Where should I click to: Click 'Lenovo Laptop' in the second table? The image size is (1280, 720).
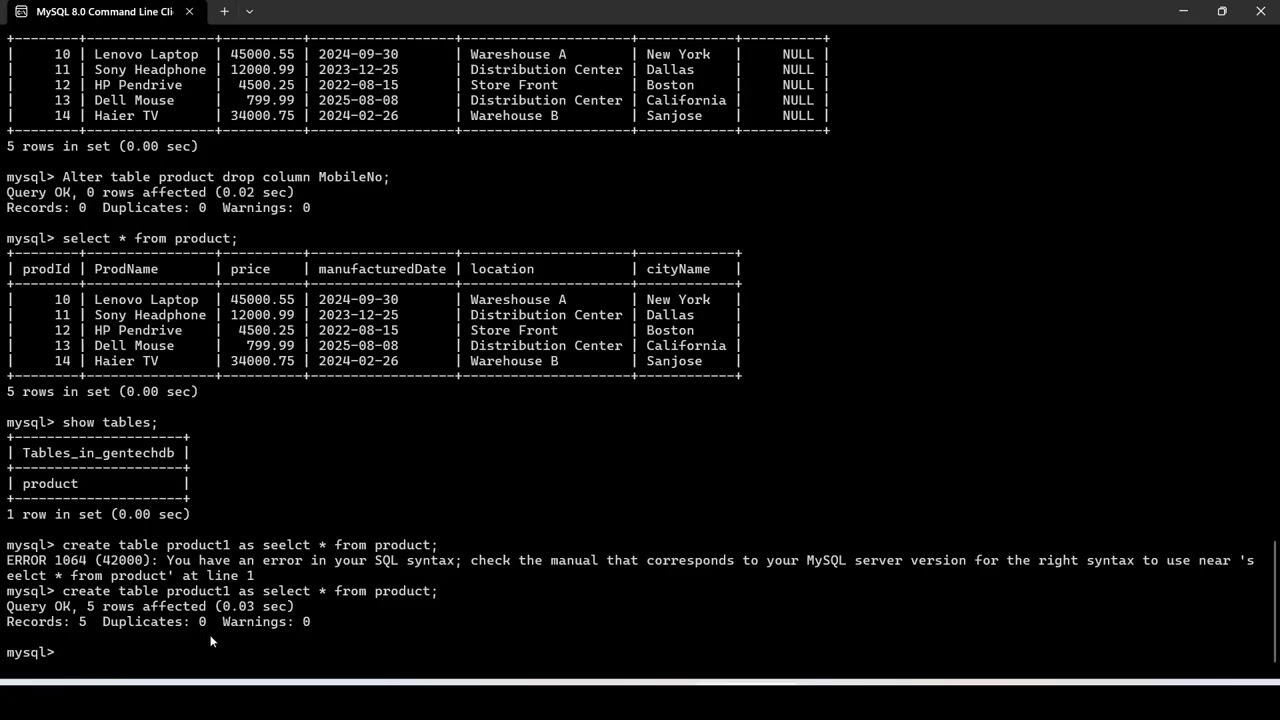146,300
